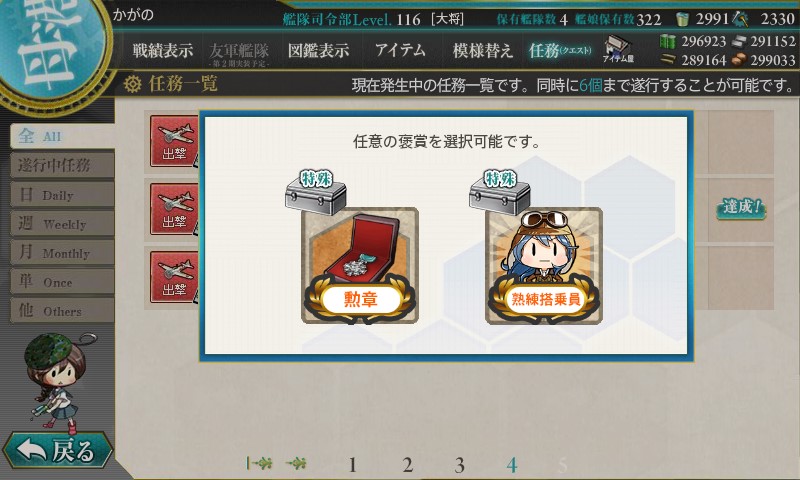Filter quests by 週 Weekly

[x=62, y=223]
